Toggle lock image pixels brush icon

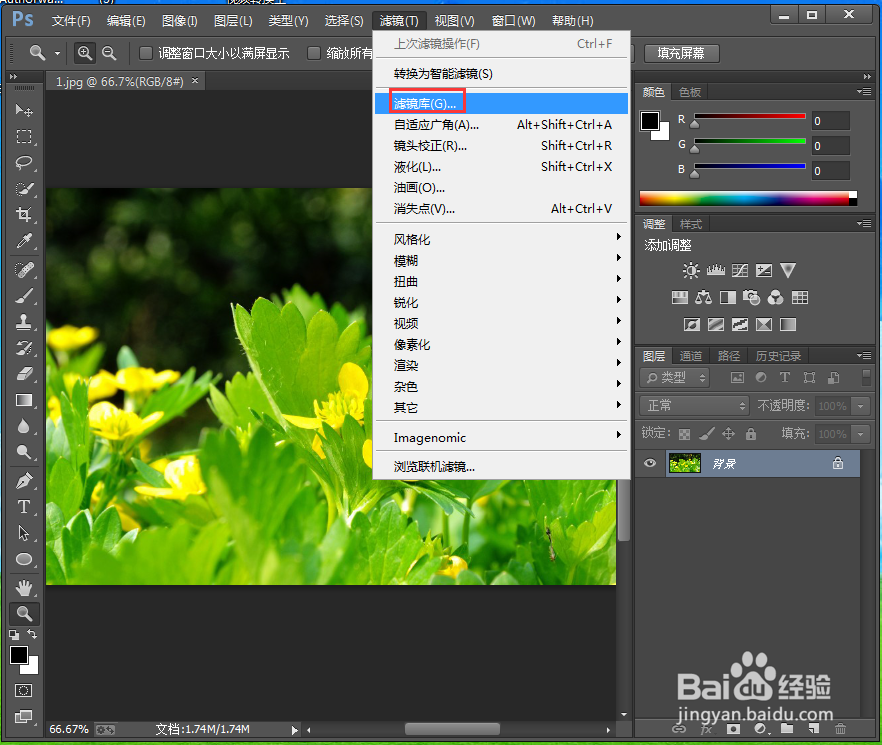(x=706, y=433)
